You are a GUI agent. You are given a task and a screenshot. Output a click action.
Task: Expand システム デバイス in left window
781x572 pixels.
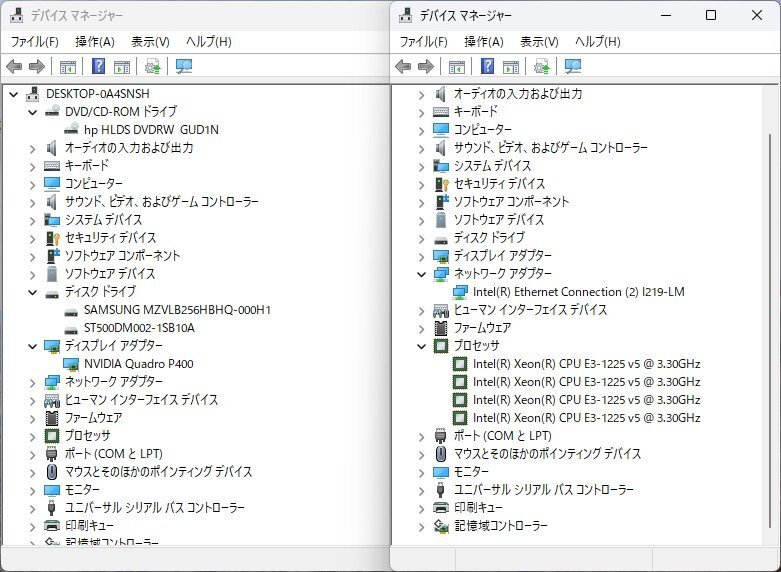[32, 221]
